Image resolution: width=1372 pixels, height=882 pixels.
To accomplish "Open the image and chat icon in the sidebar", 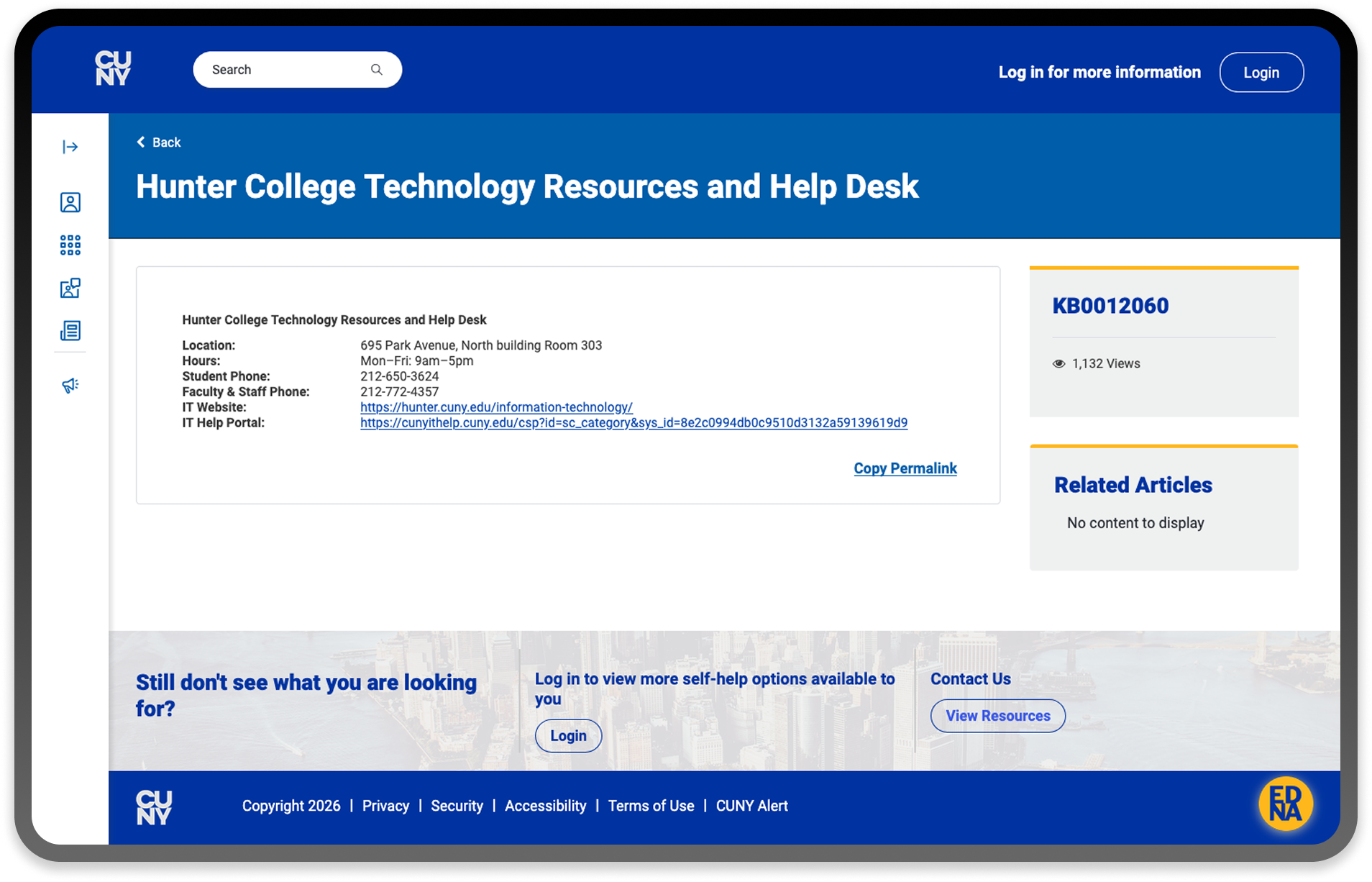I will (x=70, y=288).
